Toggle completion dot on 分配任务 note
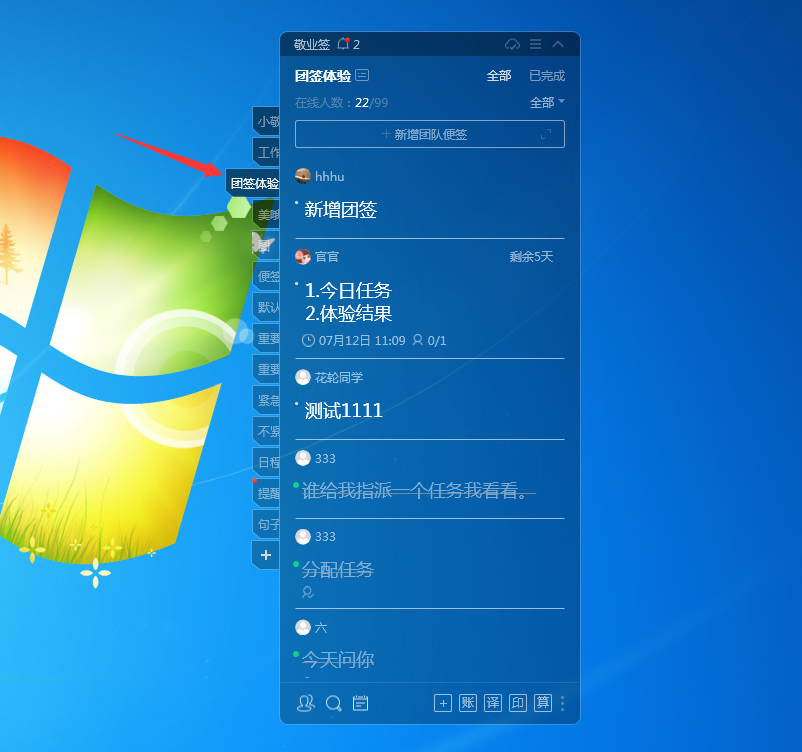The height and width of the screenshot is (752, 802). [296, 564]
